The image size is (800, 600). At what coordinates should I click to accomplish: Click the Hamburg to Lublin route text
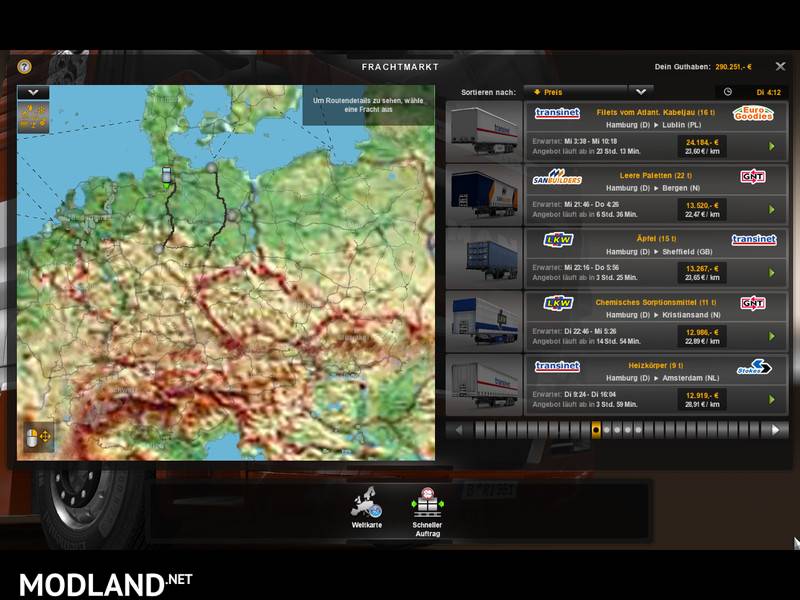pyautogui.click(x=654, y=125)
